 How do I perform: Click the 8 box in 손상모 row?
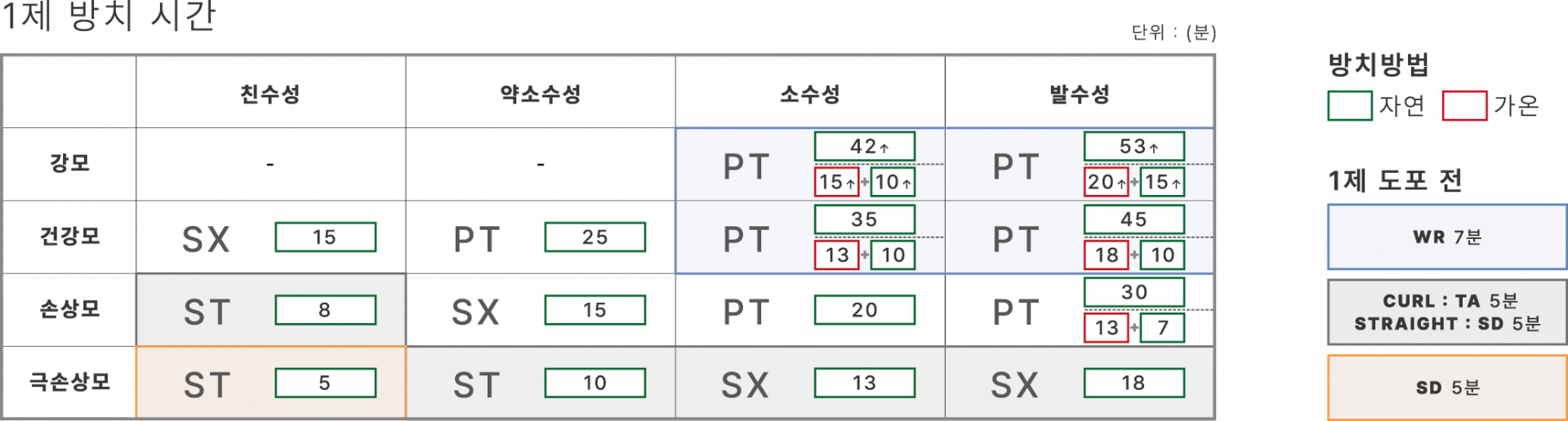325,310
